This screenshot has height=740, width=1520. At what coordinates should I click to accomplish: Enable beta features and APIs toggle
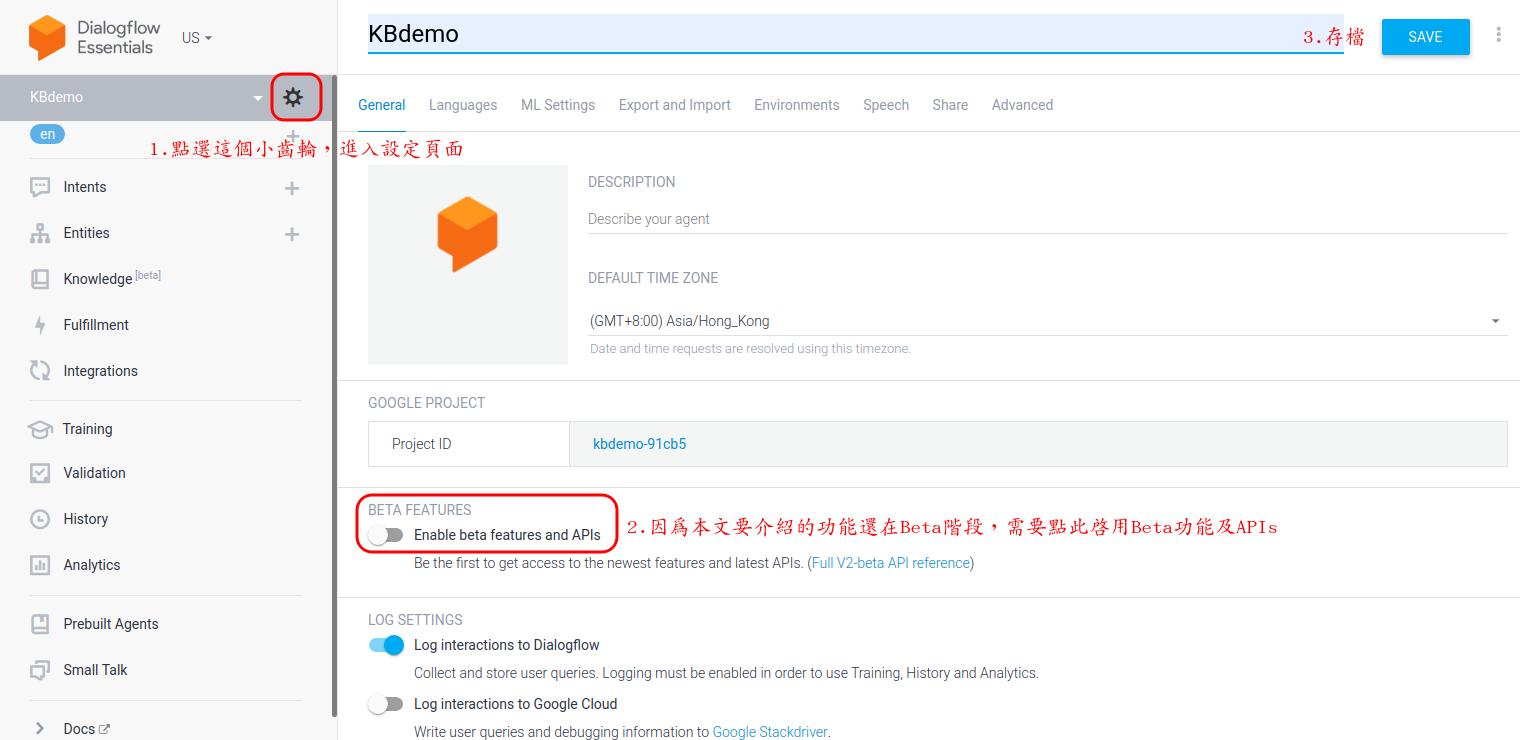point(385,535)
